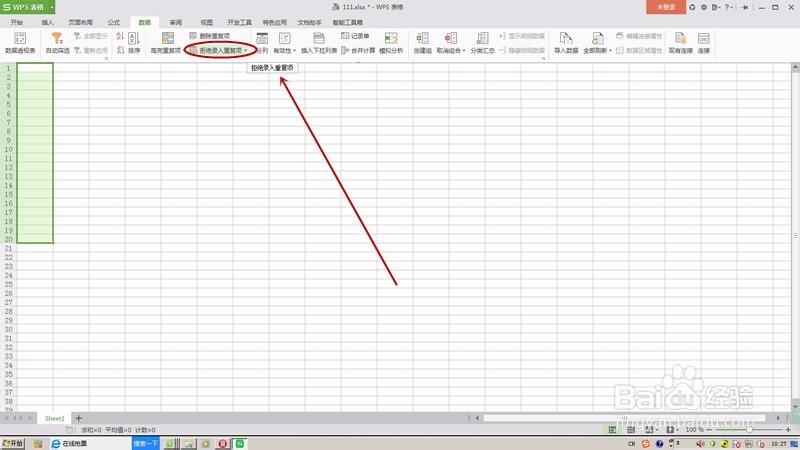
Task: Select row header 21
Action: pos(8,248)
